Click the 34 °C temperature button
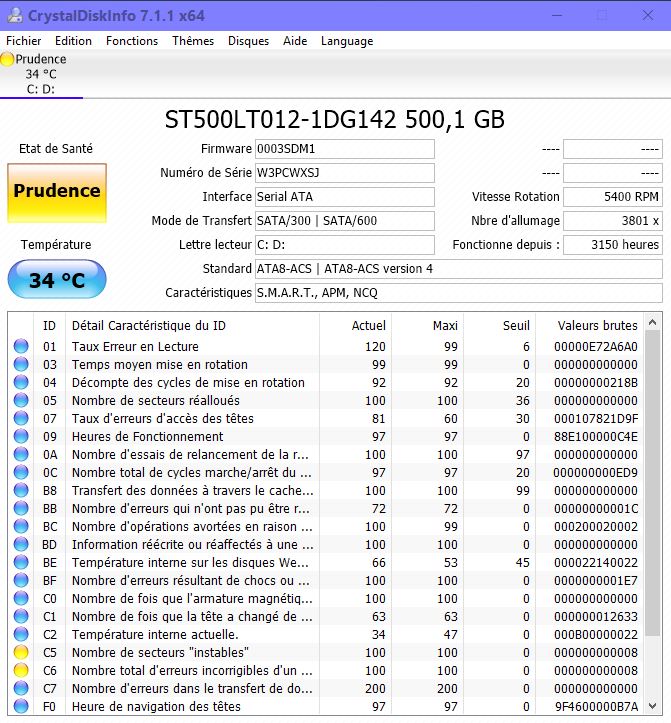The image size is (671, 723). (x=57, y=279)
